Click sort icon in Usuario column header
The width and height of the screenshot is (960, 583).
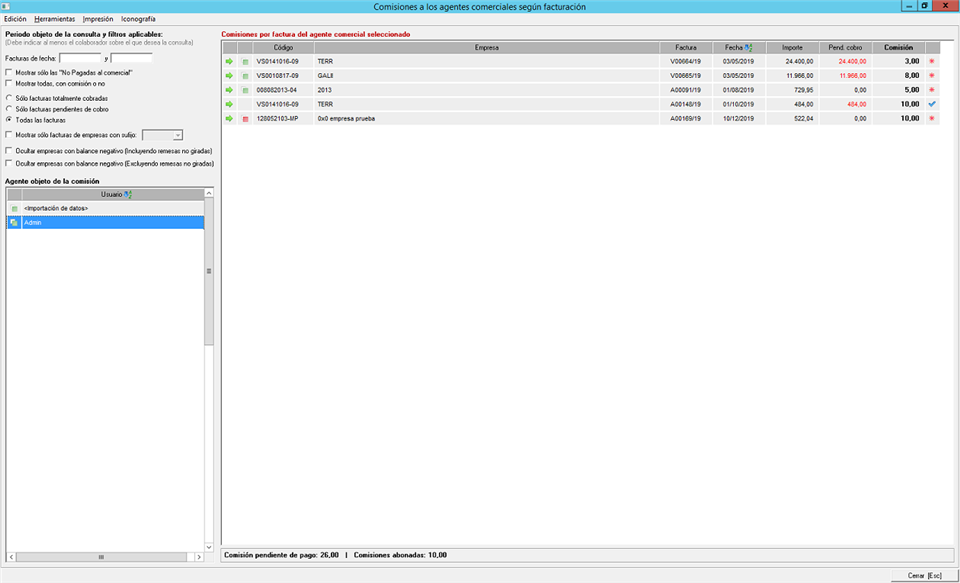[x=127, y=194]
